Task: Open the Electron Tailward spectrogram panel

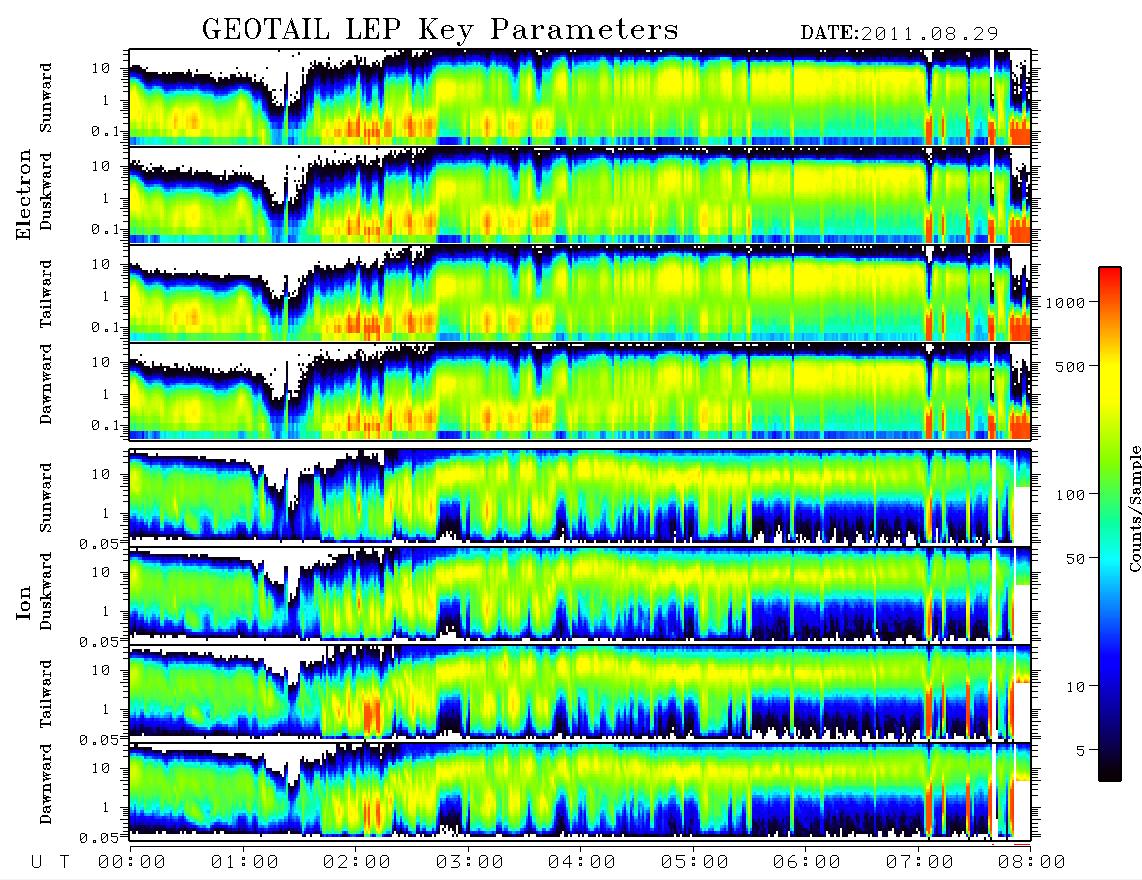Action: point(580,293)
